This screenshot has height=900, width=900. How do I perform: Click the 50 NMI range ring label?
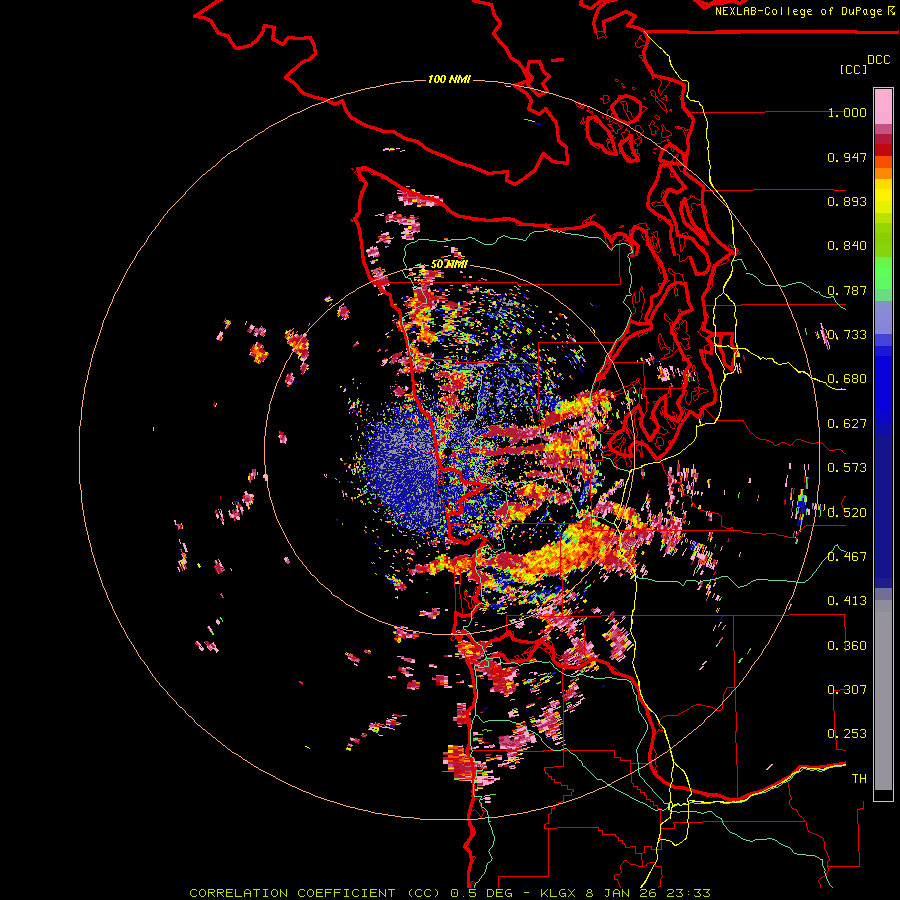449,264
